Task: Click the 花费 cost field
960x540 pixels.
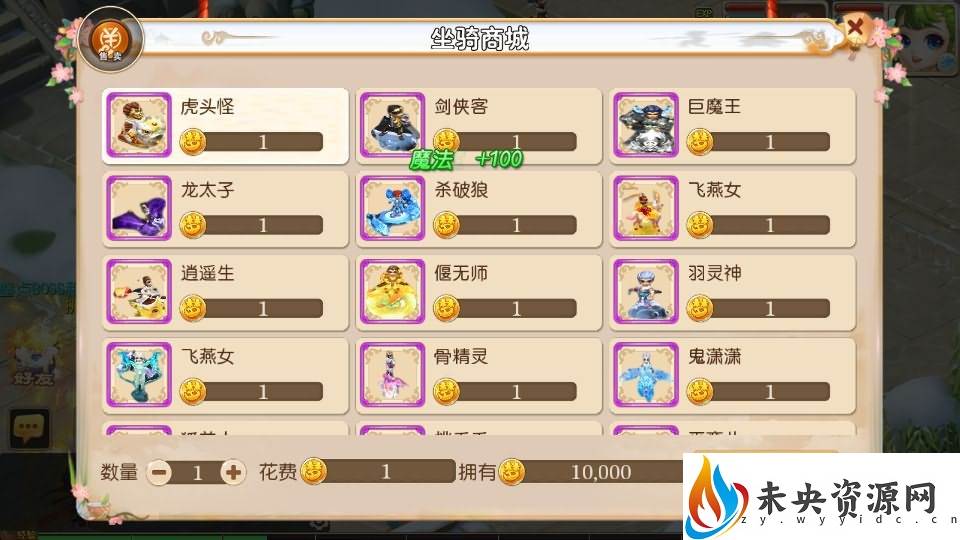Action: pos(378,471)
